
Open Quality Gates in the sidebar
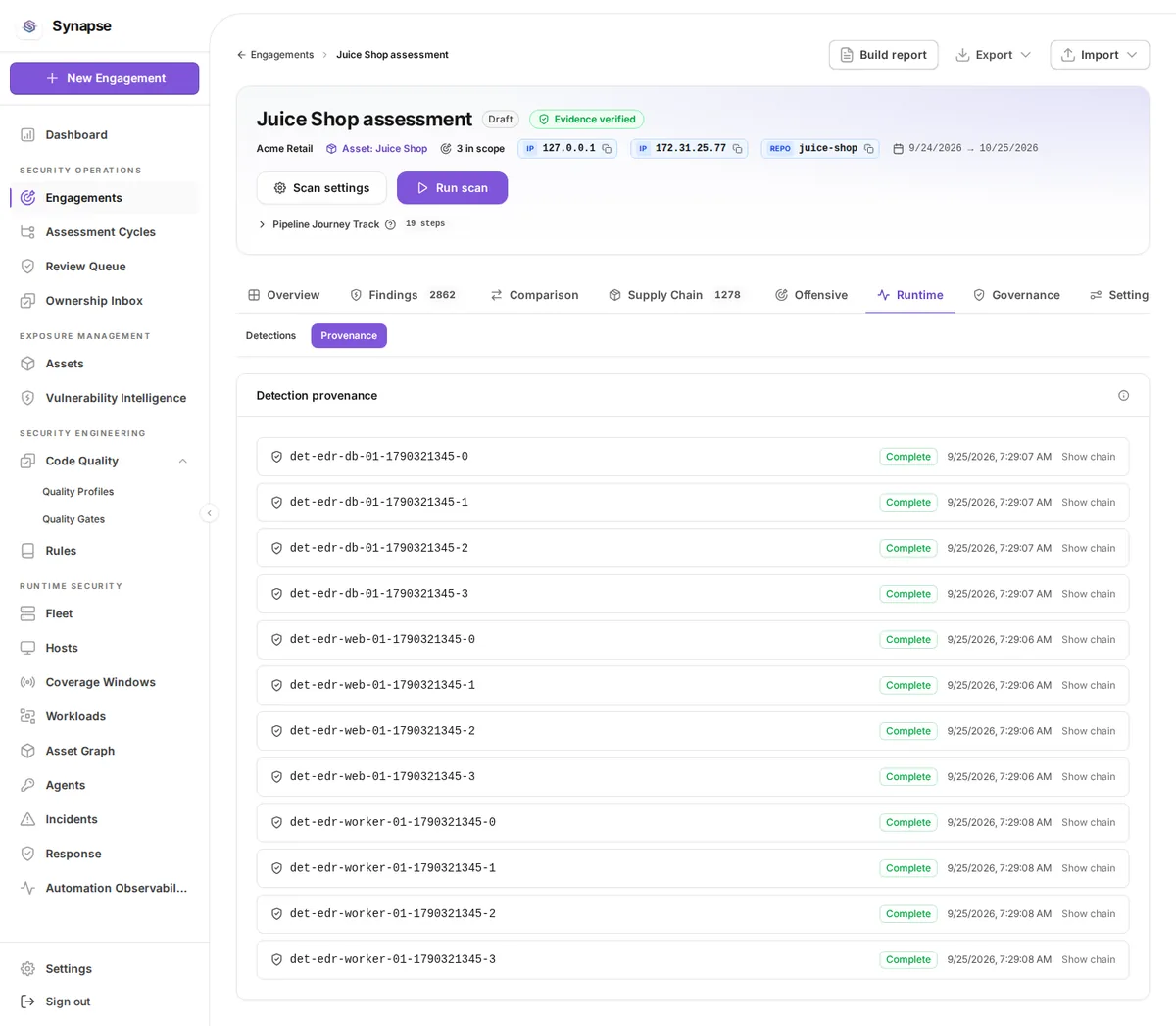coord(73,519)
